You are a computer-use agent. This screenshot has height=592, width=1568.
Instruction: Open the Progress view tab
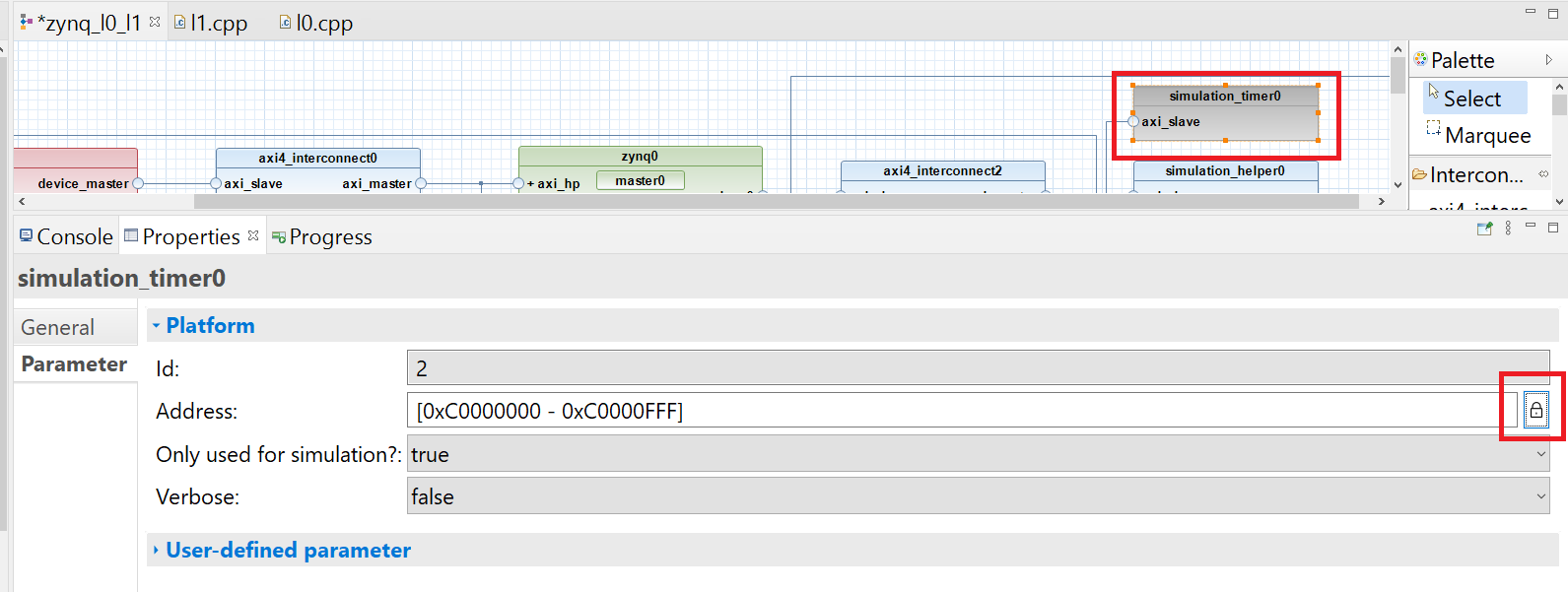pyautogui.click(x=322, y=236)
